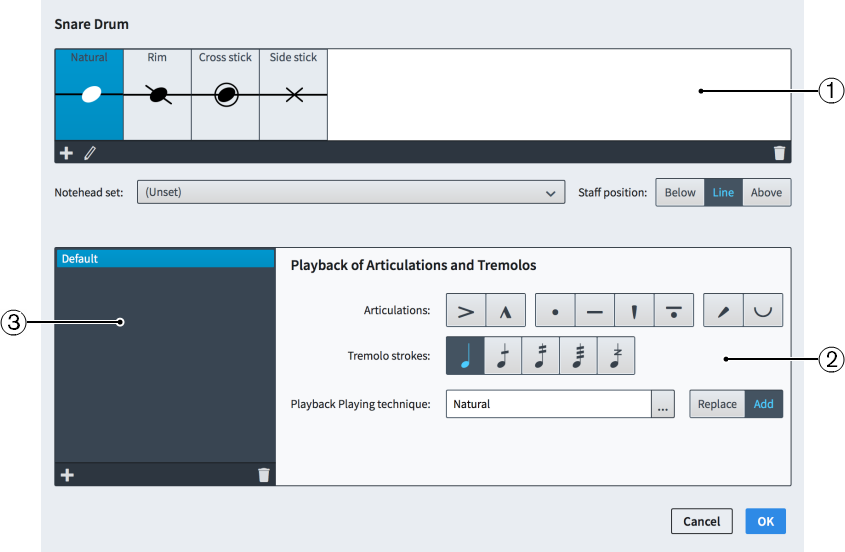Select the Rim playing technique notehead

[157, 95]
